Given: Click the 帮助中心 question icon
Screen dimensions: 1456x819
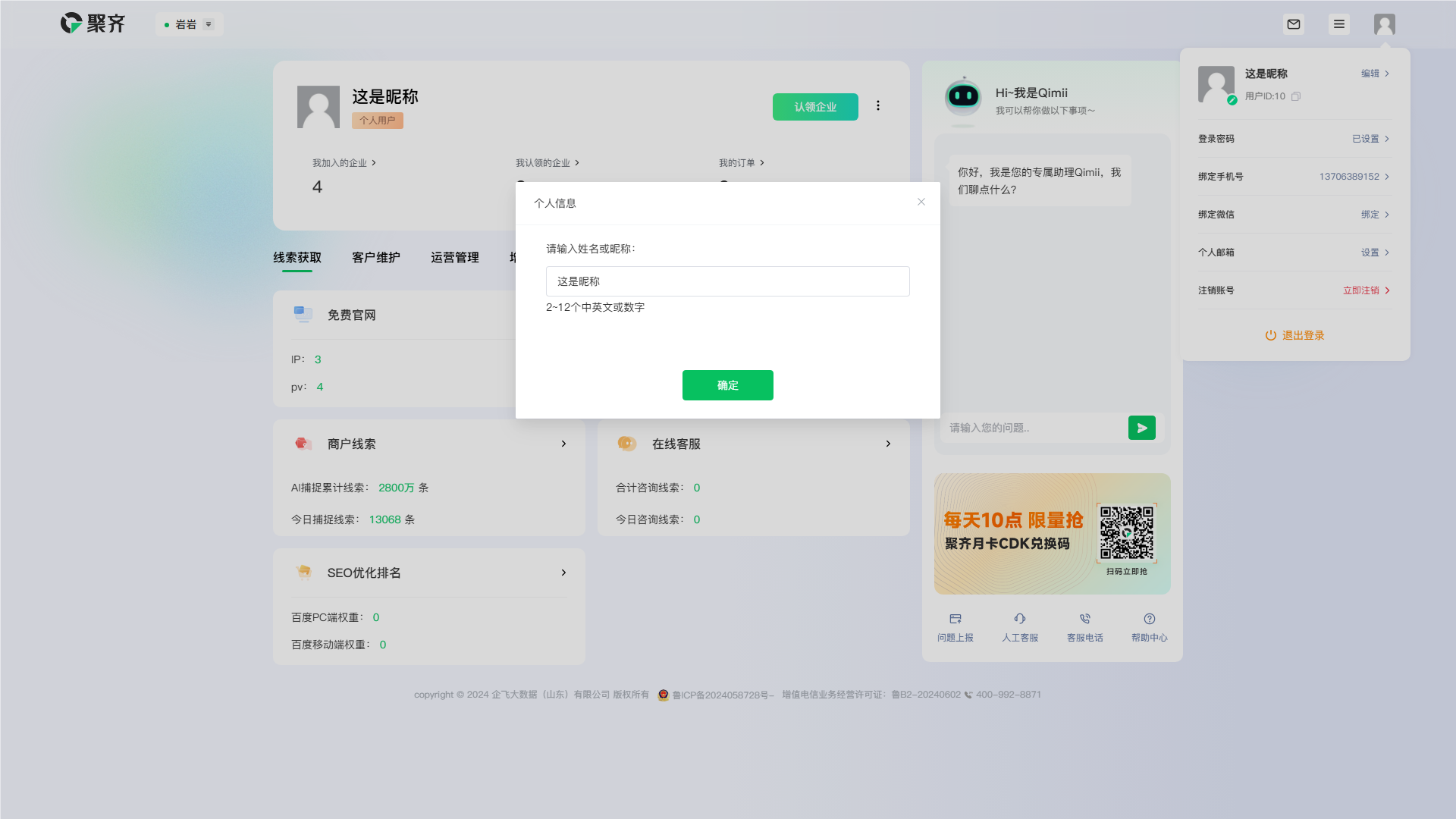Looking at the screenshot, I should tap(1150, 620).
